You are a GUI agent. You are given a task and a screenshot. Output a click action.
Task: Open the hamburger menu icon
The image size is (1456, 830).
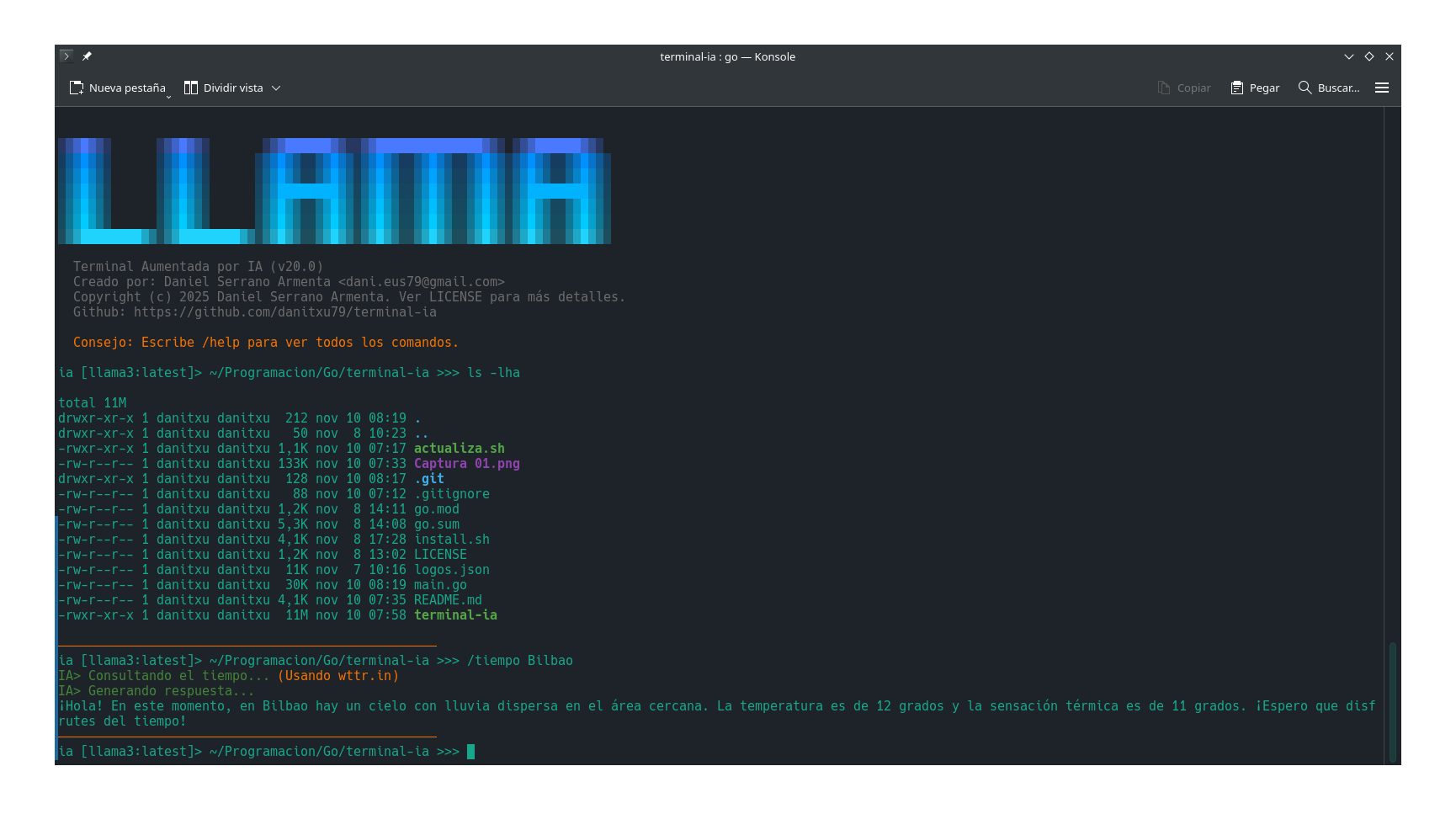[1381, 88]
